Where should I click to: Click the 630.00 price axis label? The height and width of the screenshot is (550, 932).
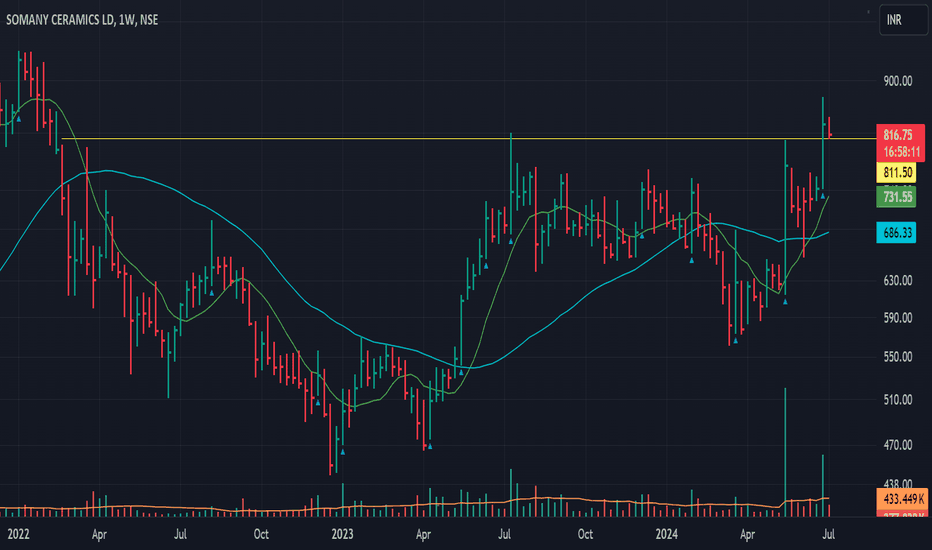pos(898,280)
